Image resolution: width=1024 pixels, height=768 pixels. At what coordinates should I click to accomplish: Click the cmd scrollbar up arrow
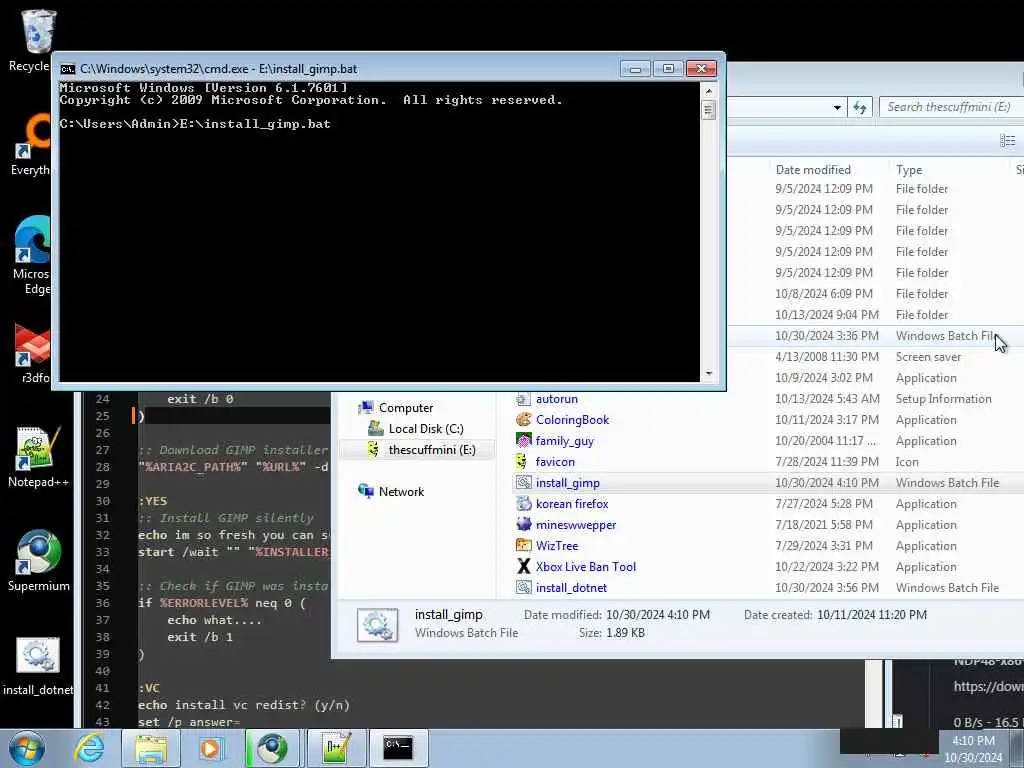(709, 90)
